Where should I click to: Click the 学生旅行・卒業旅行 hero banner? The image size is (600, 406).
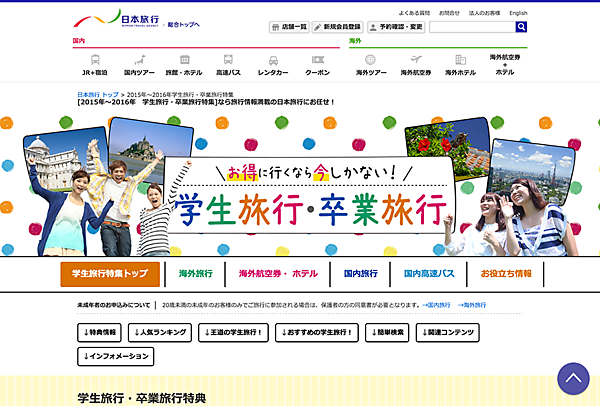300,186
